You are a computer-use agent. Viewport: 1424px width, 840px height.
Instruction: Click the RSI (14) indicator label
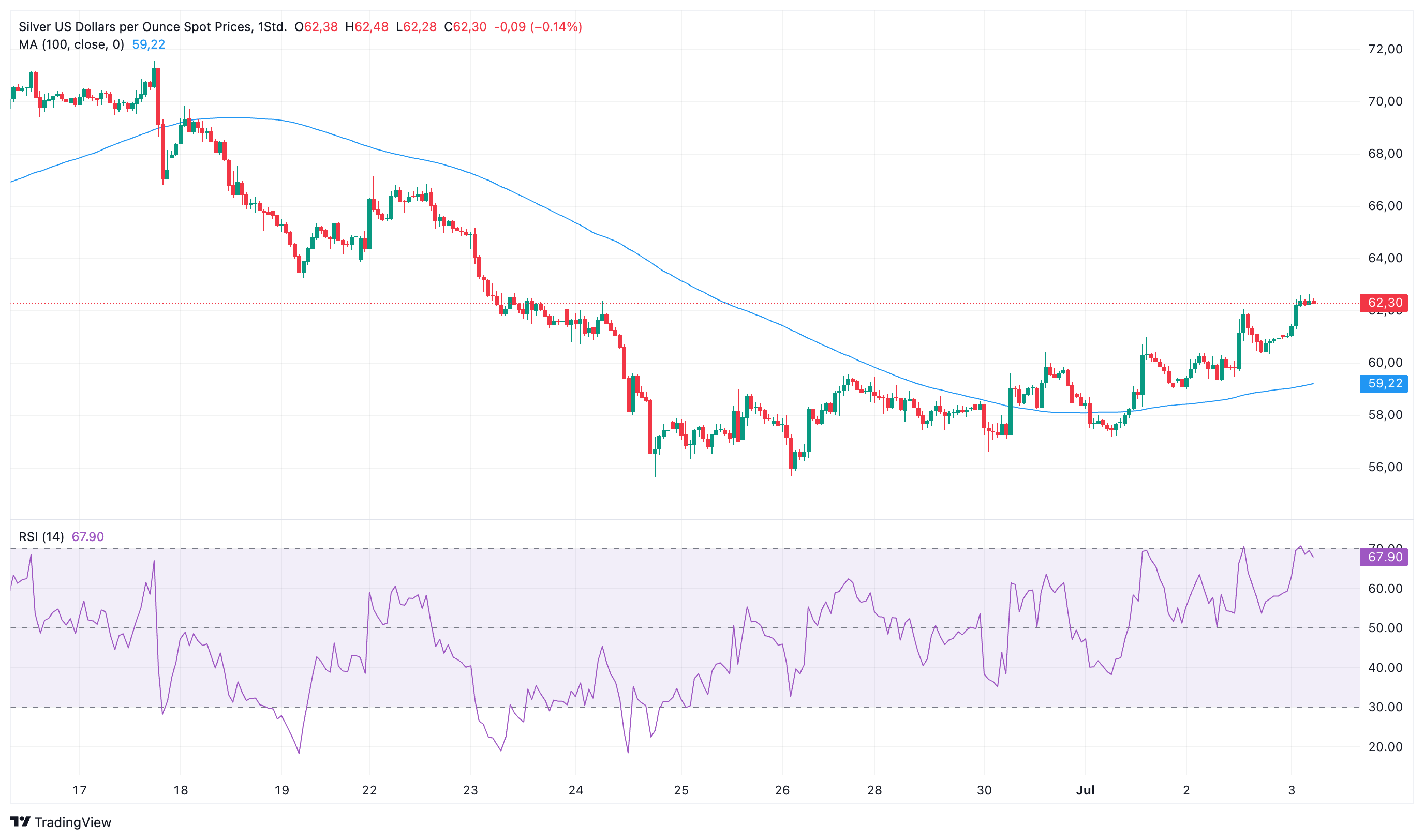41,536
